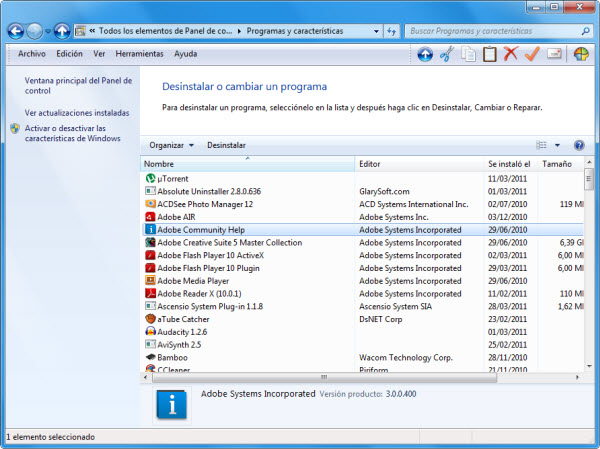
Task: Click the envelope icon in the toolbar
Action: 554,54
